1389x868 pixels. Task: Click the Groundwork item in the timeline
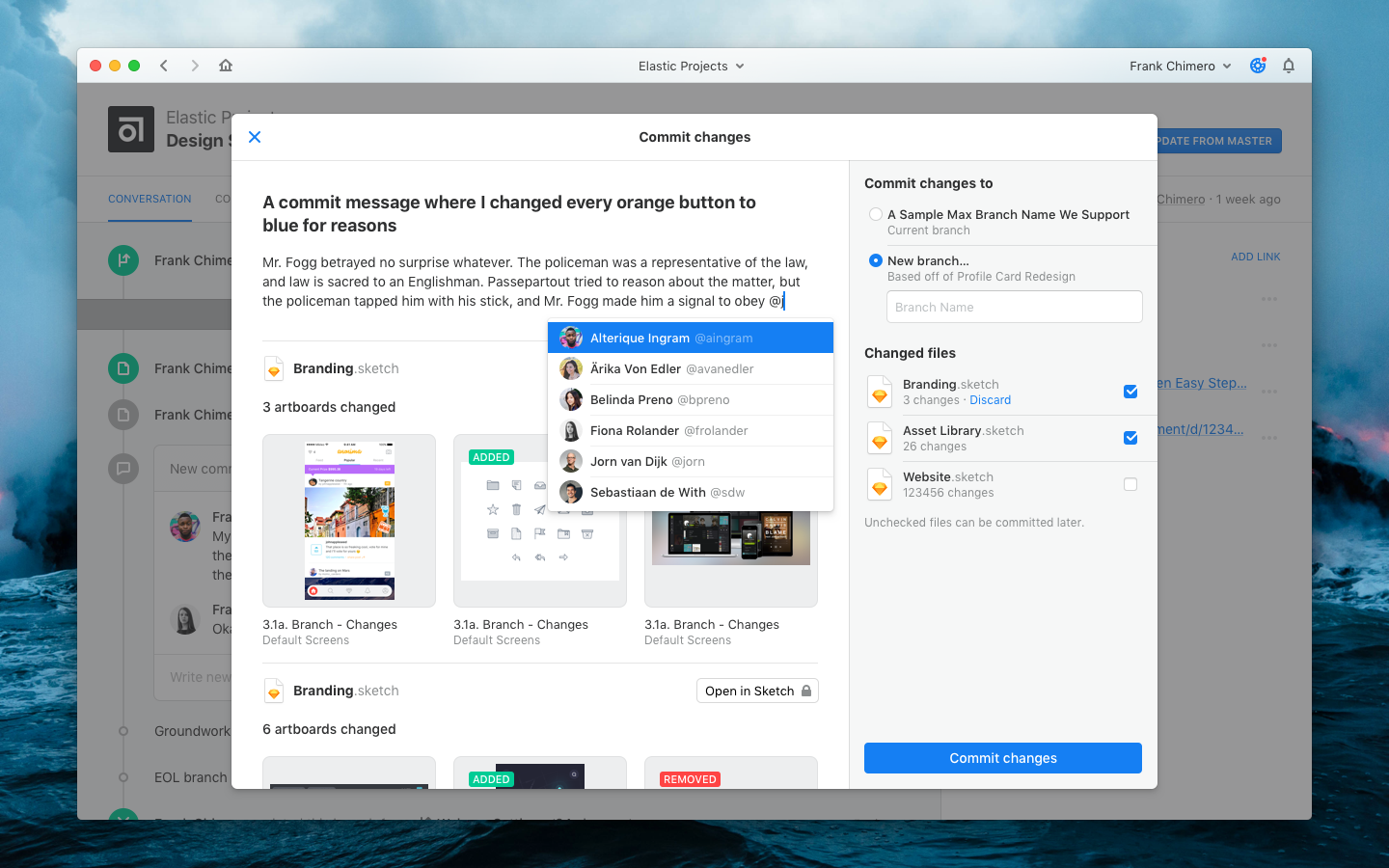pos(192,731)
